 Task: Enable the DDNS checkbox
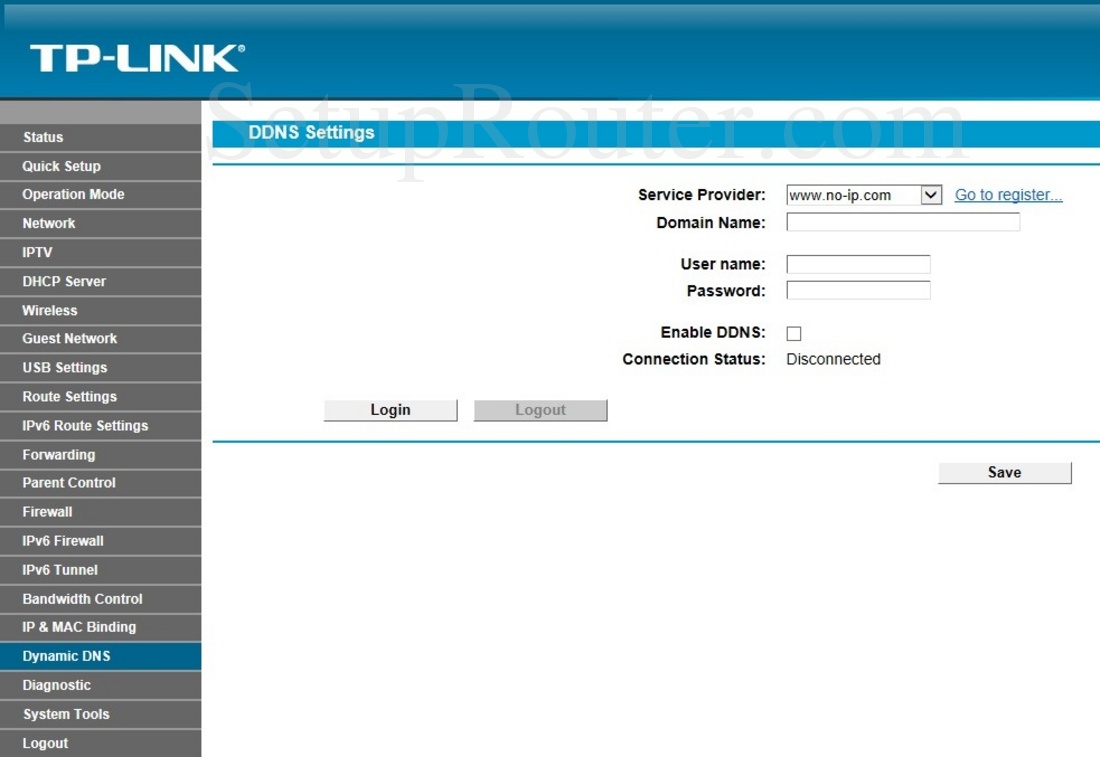794,334
